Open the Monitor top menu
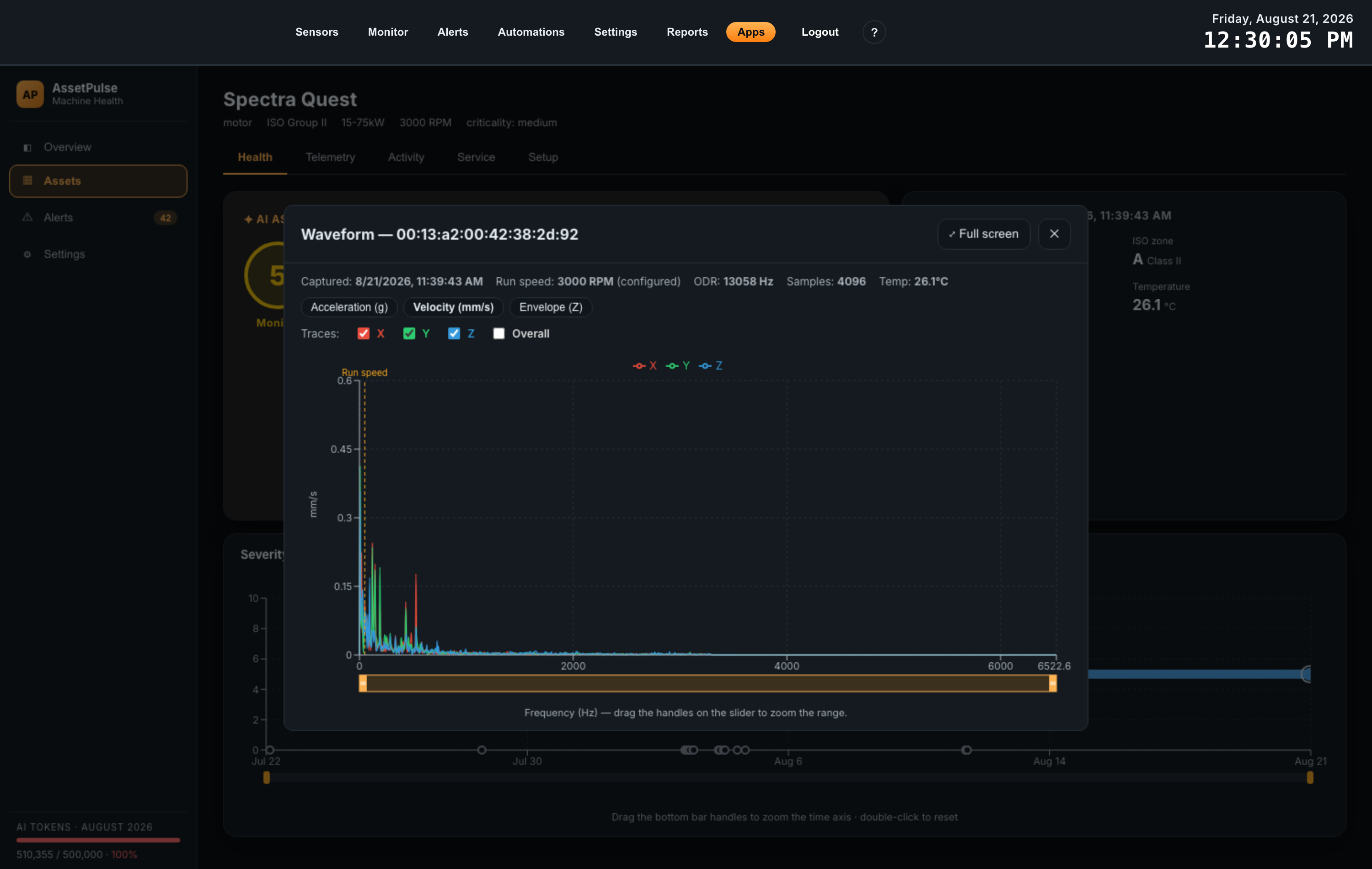The height and width of the screenshot is (869, 1372). 388,32
